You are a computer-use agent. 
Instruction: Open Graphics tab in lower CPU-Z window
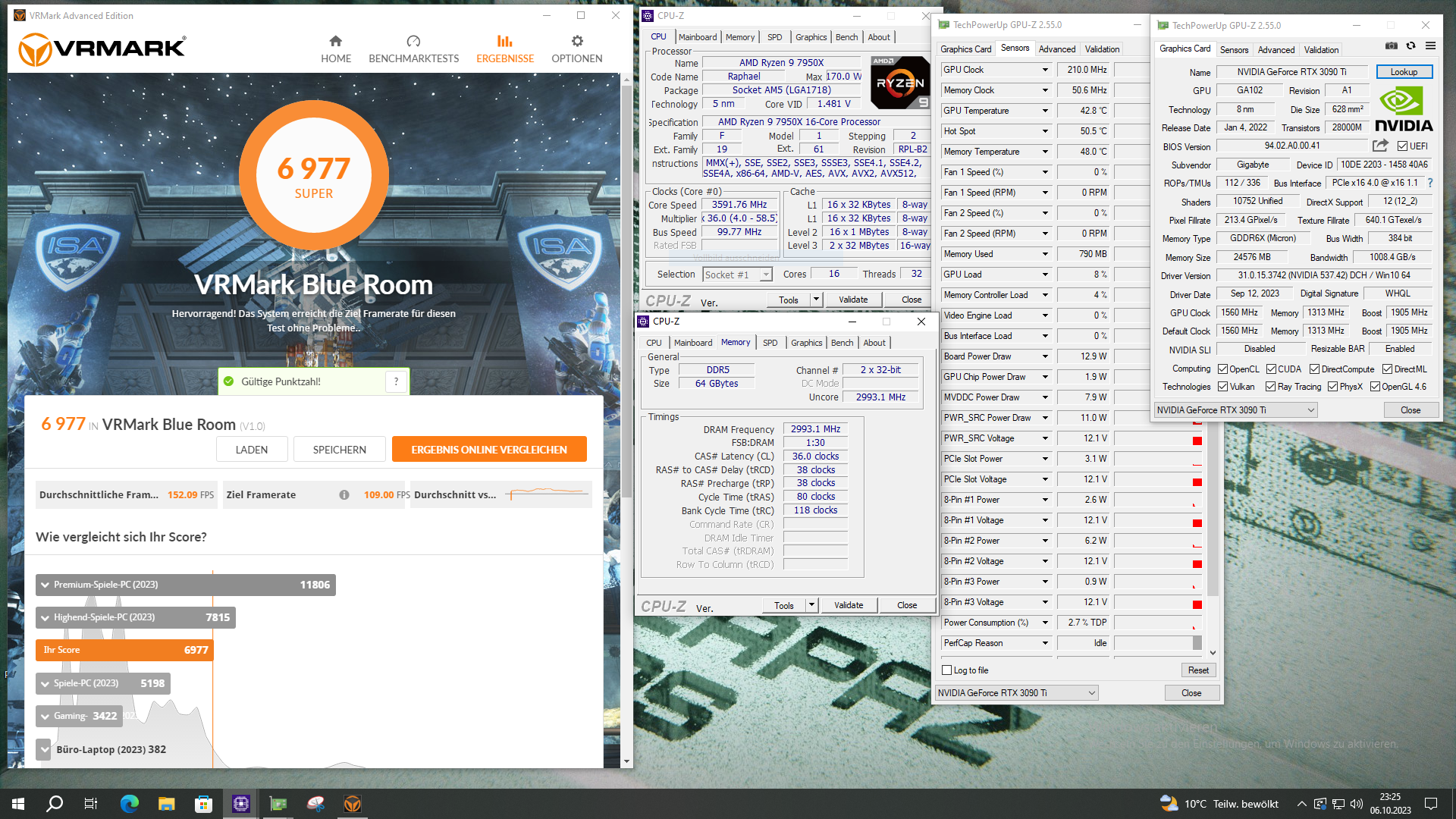point(806,343)
